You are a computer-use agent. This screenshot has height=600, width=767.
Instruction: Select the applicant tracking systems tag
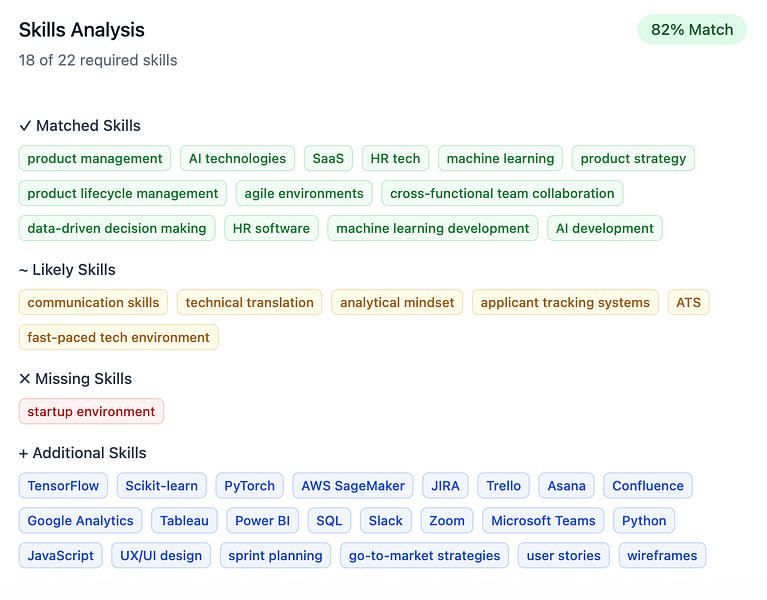click(x=565, y=302)
